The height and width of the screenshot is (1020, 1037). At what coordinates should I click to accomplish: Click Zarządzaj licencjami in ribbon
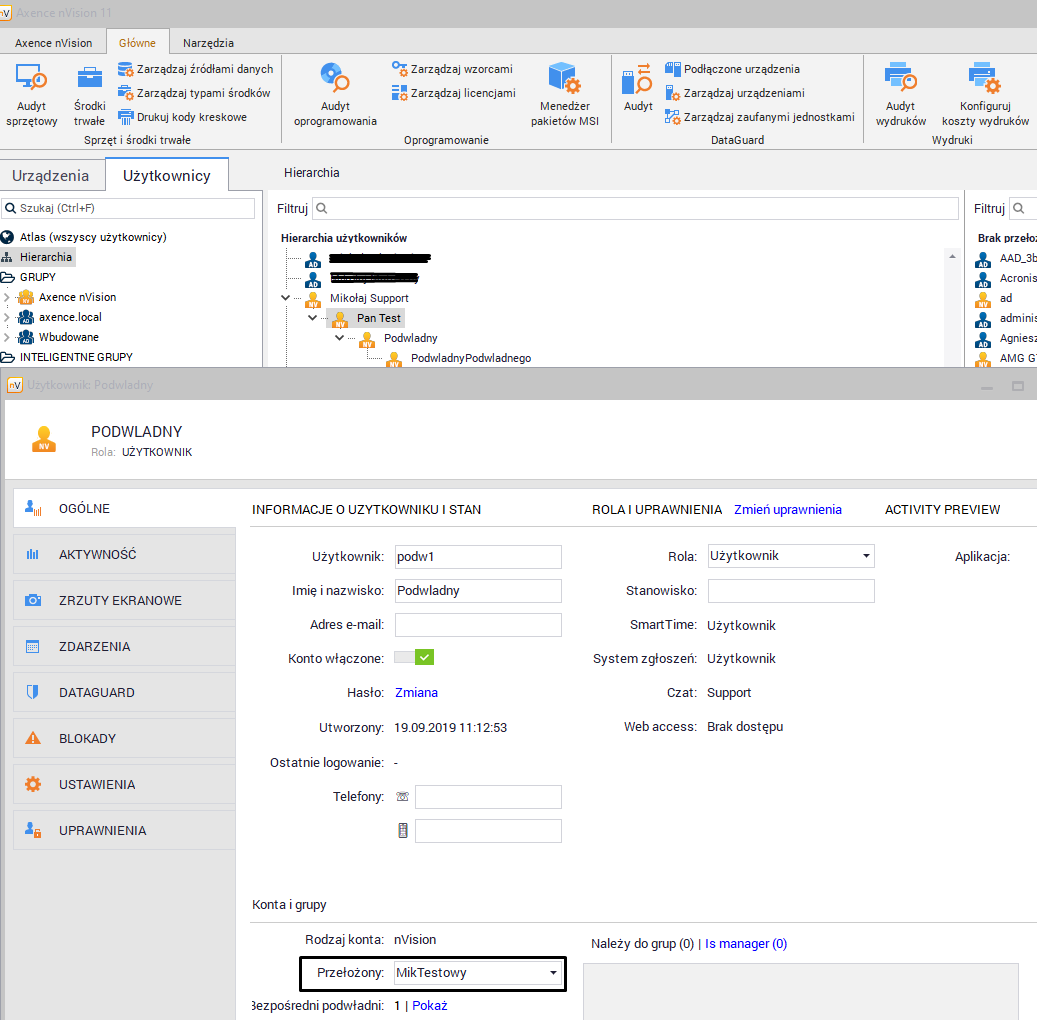[x=454, y=93]
